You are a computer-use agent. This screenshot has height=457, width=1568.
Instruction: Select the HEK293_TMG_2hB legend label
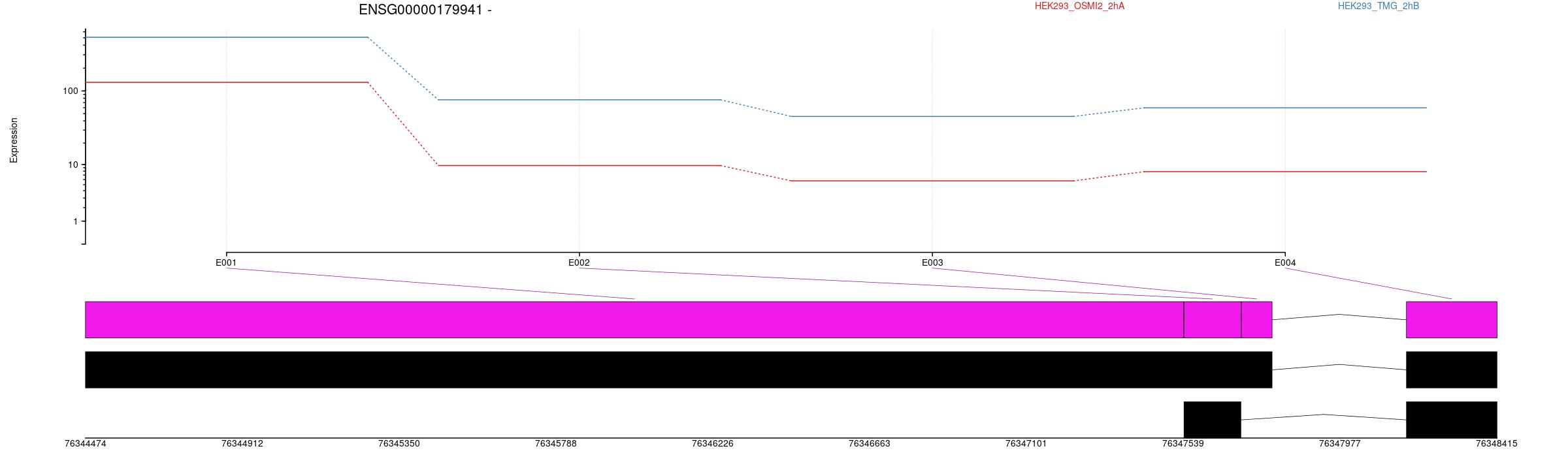pyautogui.click(x=1379, y=6)
